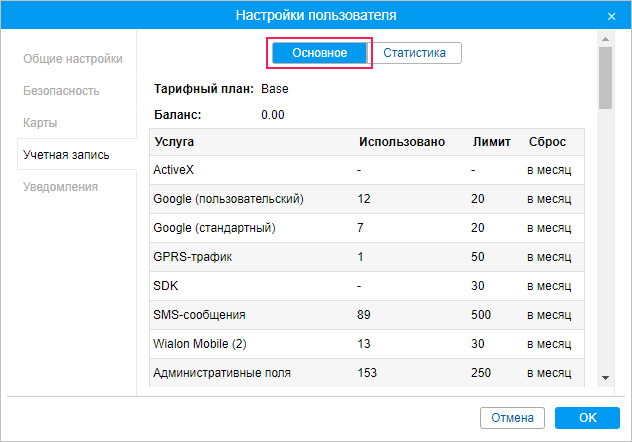This screenshot has height=442, width=632.
Task: Open the Безопасность settings section
Action: (x=61, y=91)
